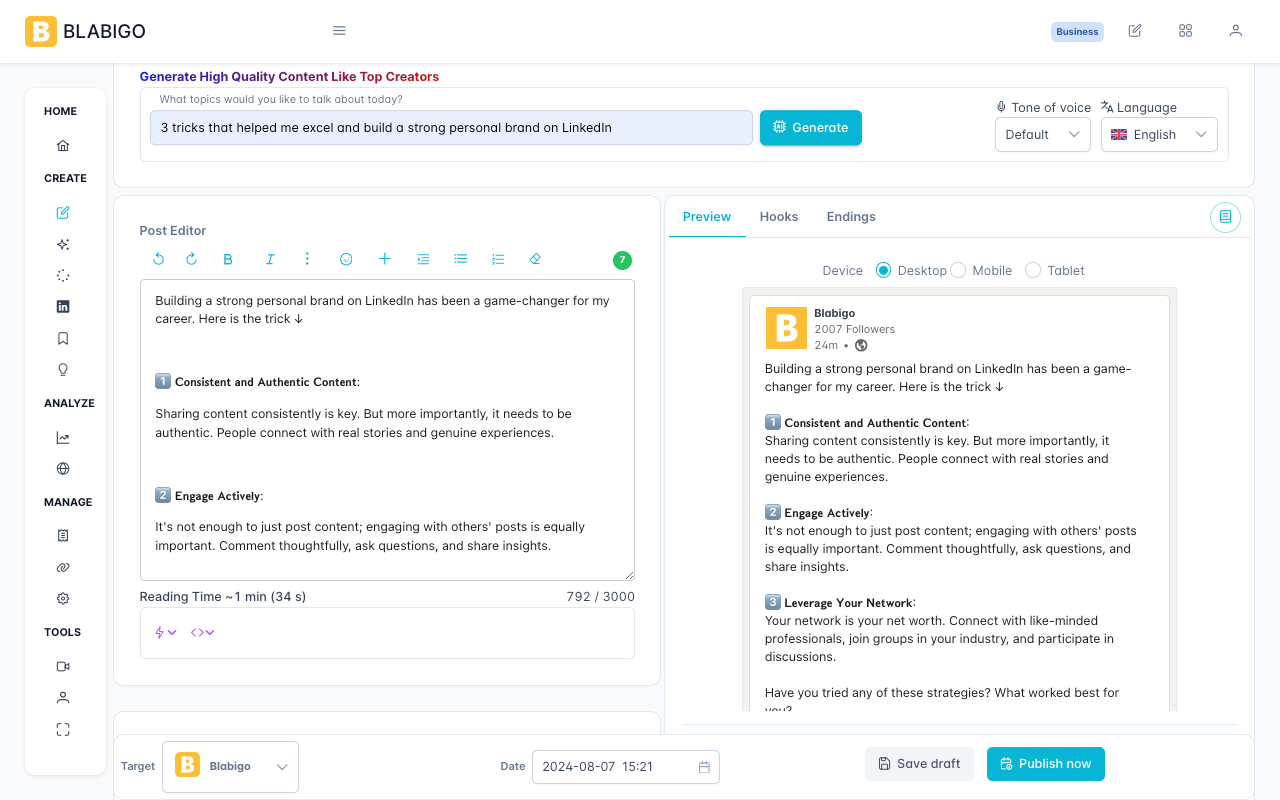
Task: Click the Generate button
Action: tap(811, 128)
